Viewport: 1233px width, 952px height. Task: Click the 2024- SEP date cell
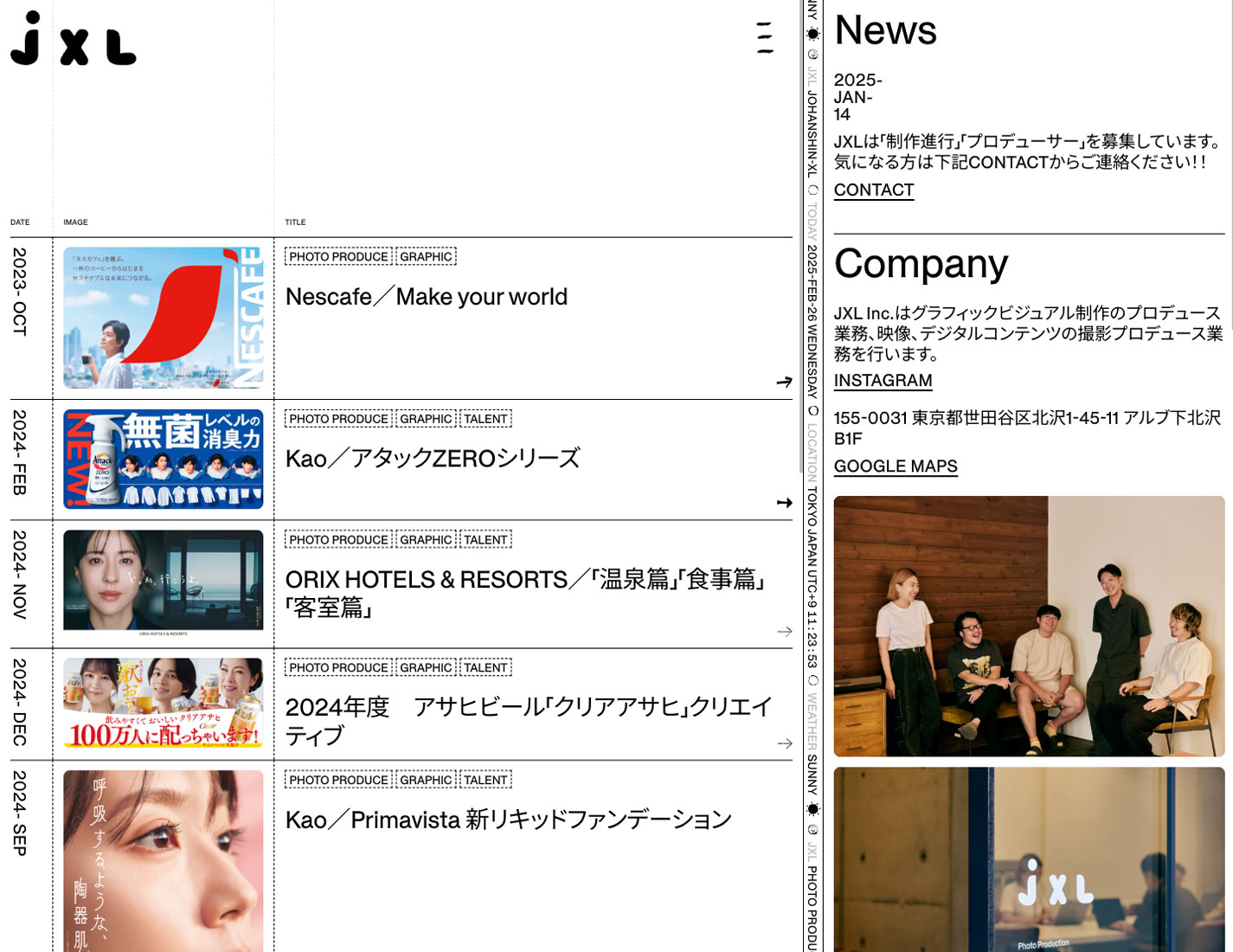point(20,814)
